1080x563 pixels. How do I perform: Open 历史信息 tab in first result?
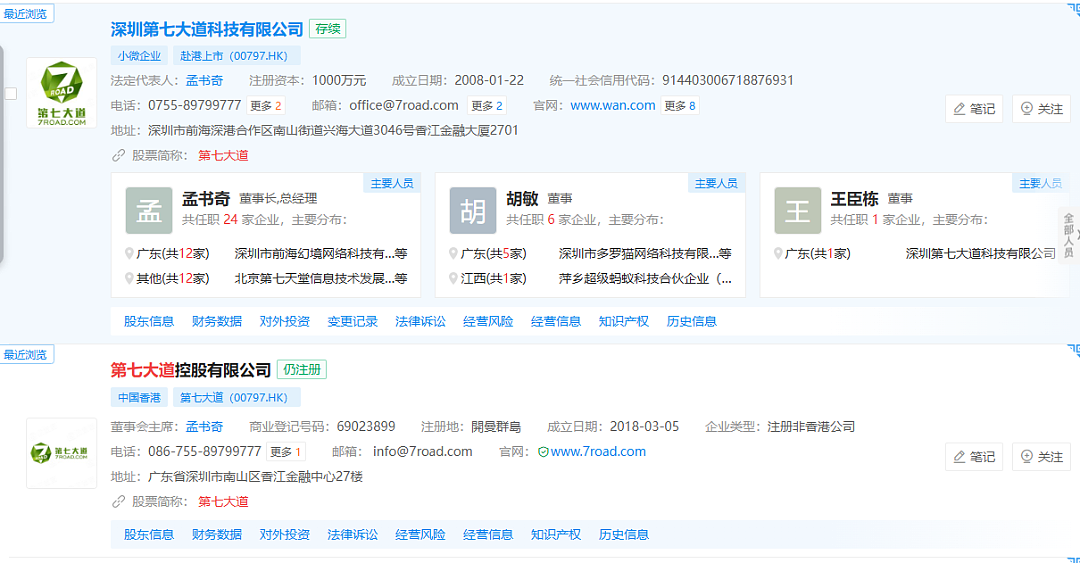(x=692, y=321)
